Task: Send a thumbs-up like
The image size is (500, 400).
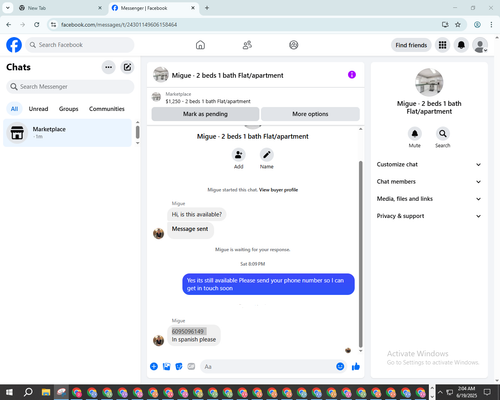Action: click(356, 367)
